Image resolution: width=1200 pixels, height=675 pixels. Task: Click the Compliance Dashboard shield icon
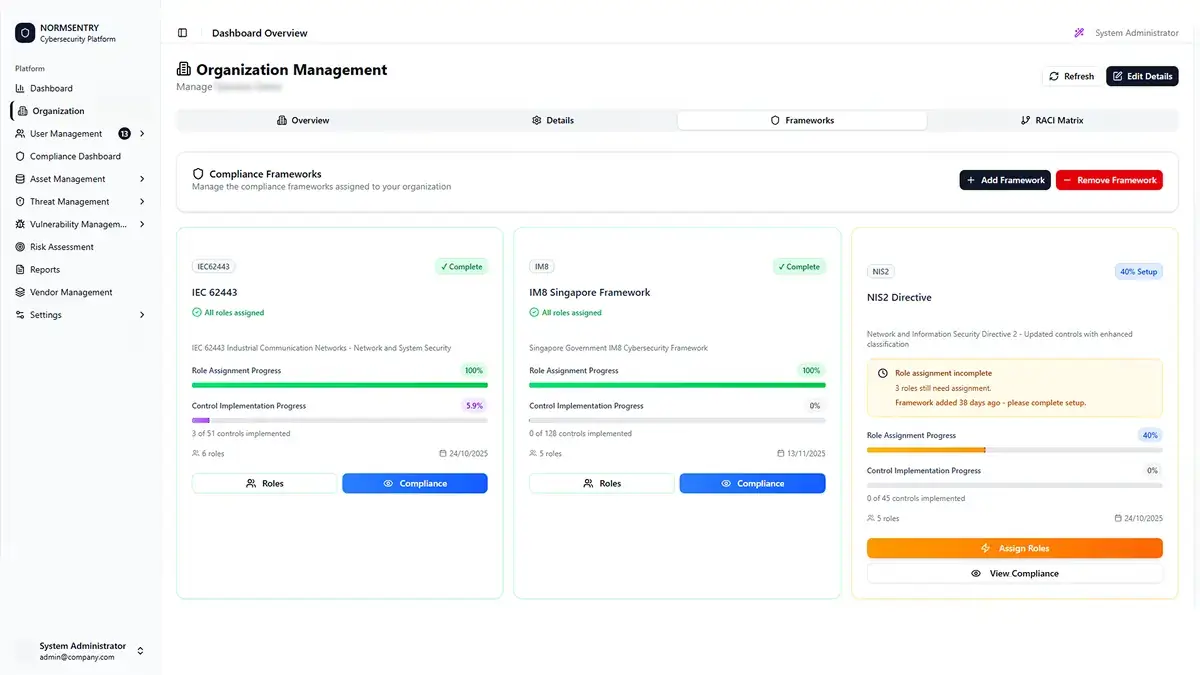pos(20,157)
